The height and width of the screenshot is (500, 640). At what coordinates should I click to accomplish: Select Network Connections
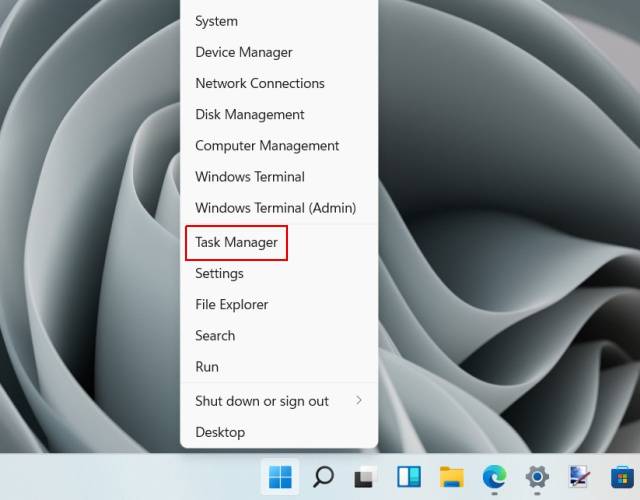click(x=279, y=83)
